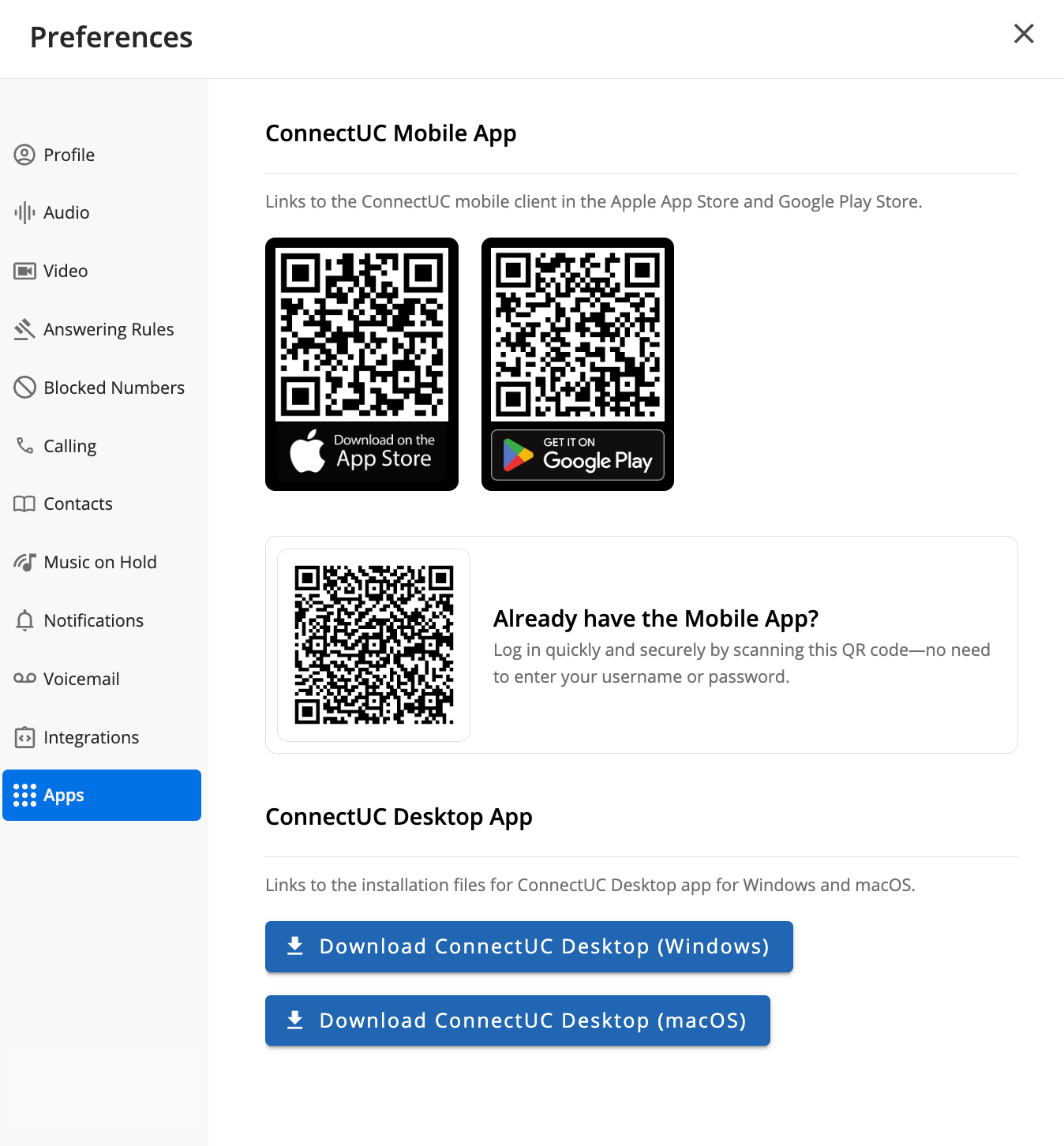Viewport: 1064px width, 1146px height.
Task: Go to Notifications settings
Action: click(x=102, y=620)
